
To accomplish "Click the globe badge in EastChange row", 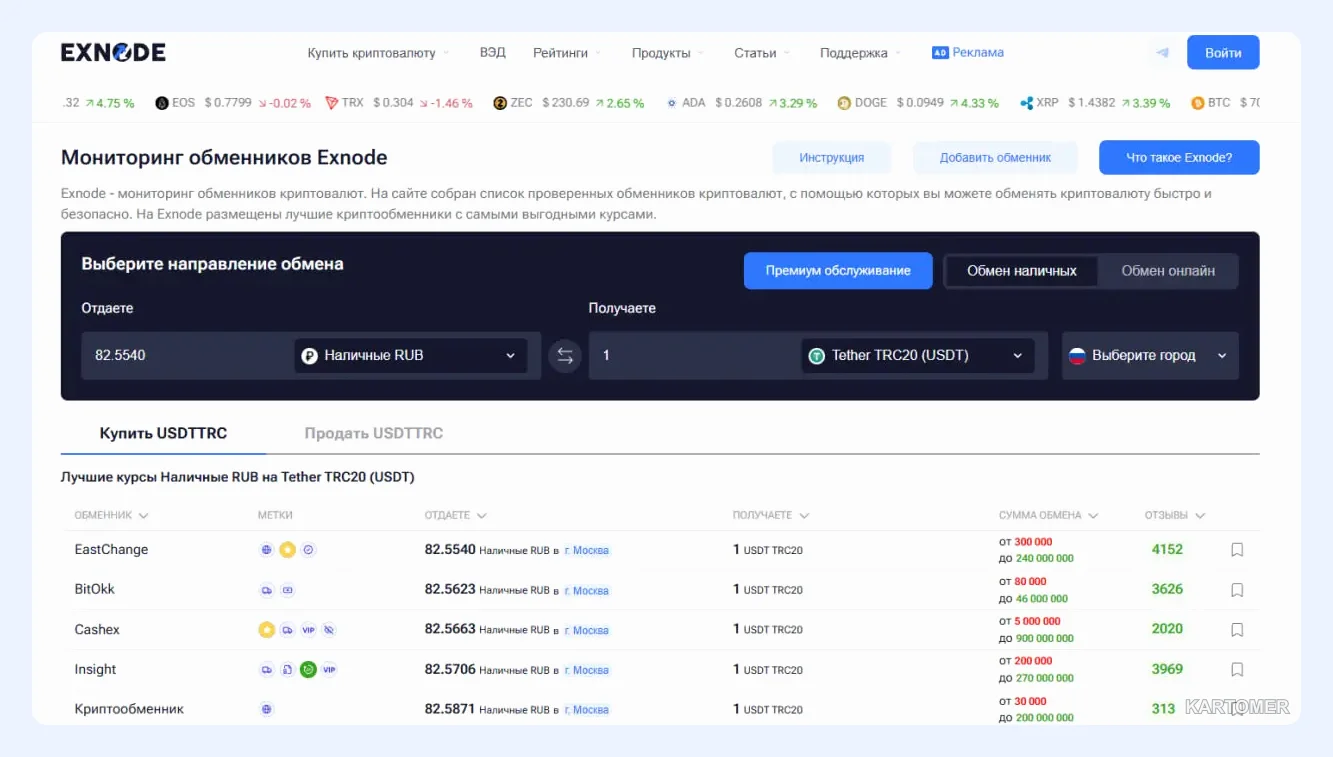I will [266, 550].
